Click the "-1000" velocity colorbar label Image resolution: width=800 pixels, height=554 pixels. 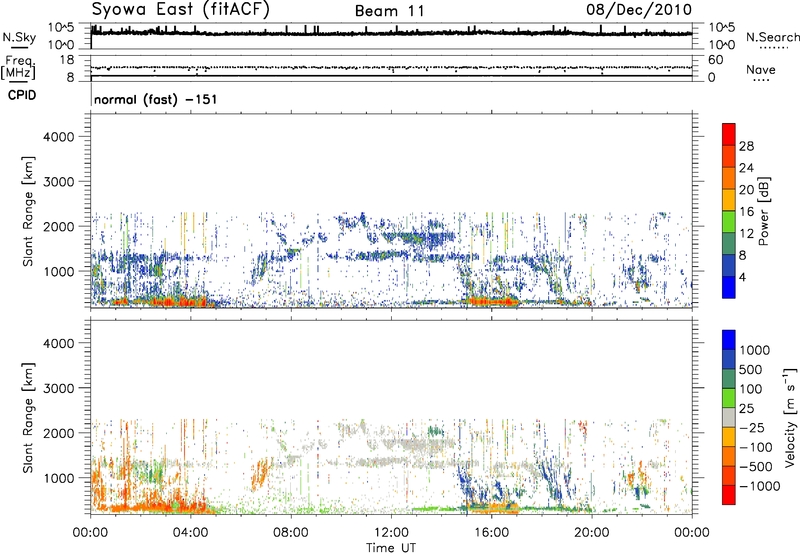760,486
